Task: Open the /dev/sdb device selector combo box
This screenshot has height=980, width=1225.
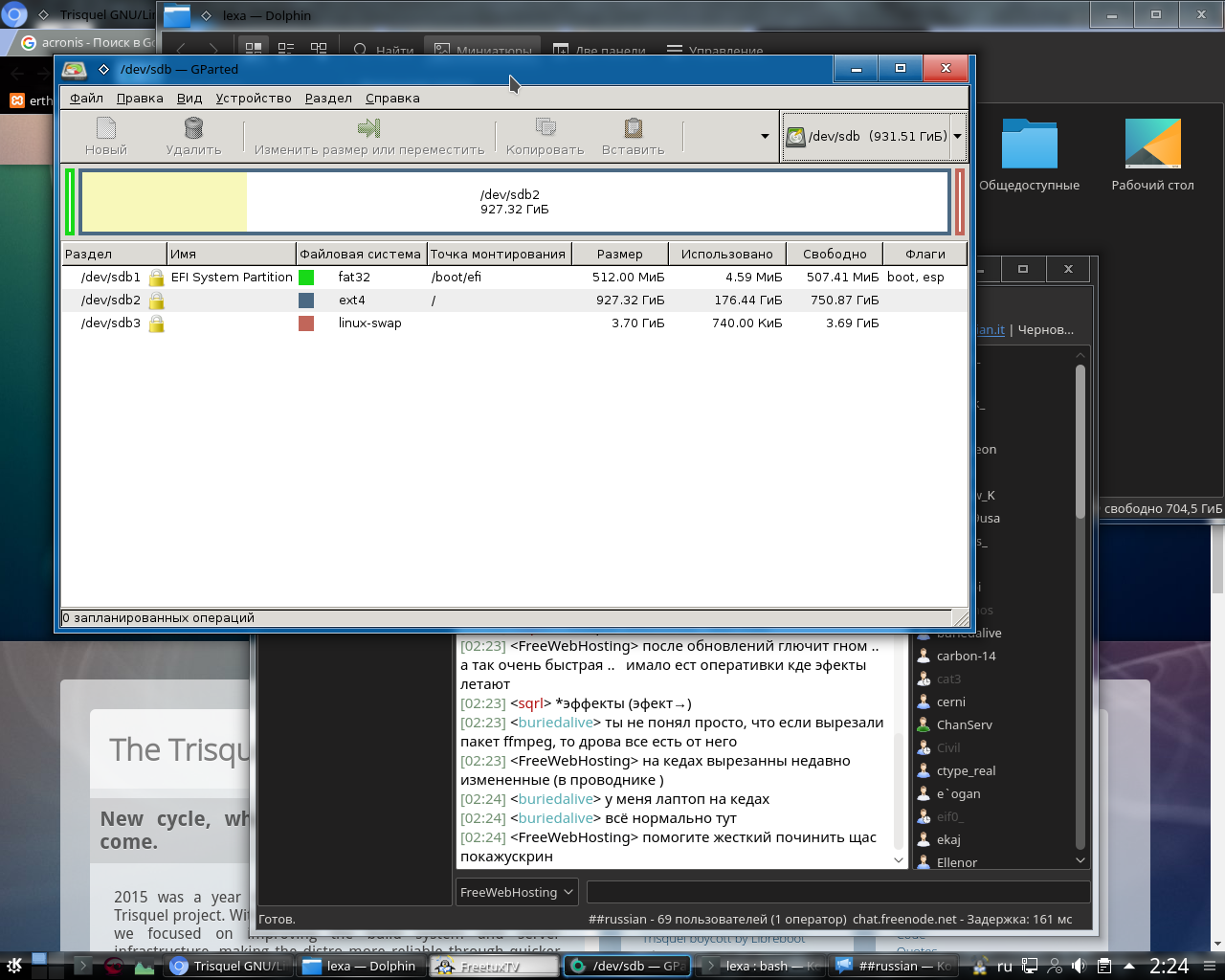Action: click(x=873, y=136)
